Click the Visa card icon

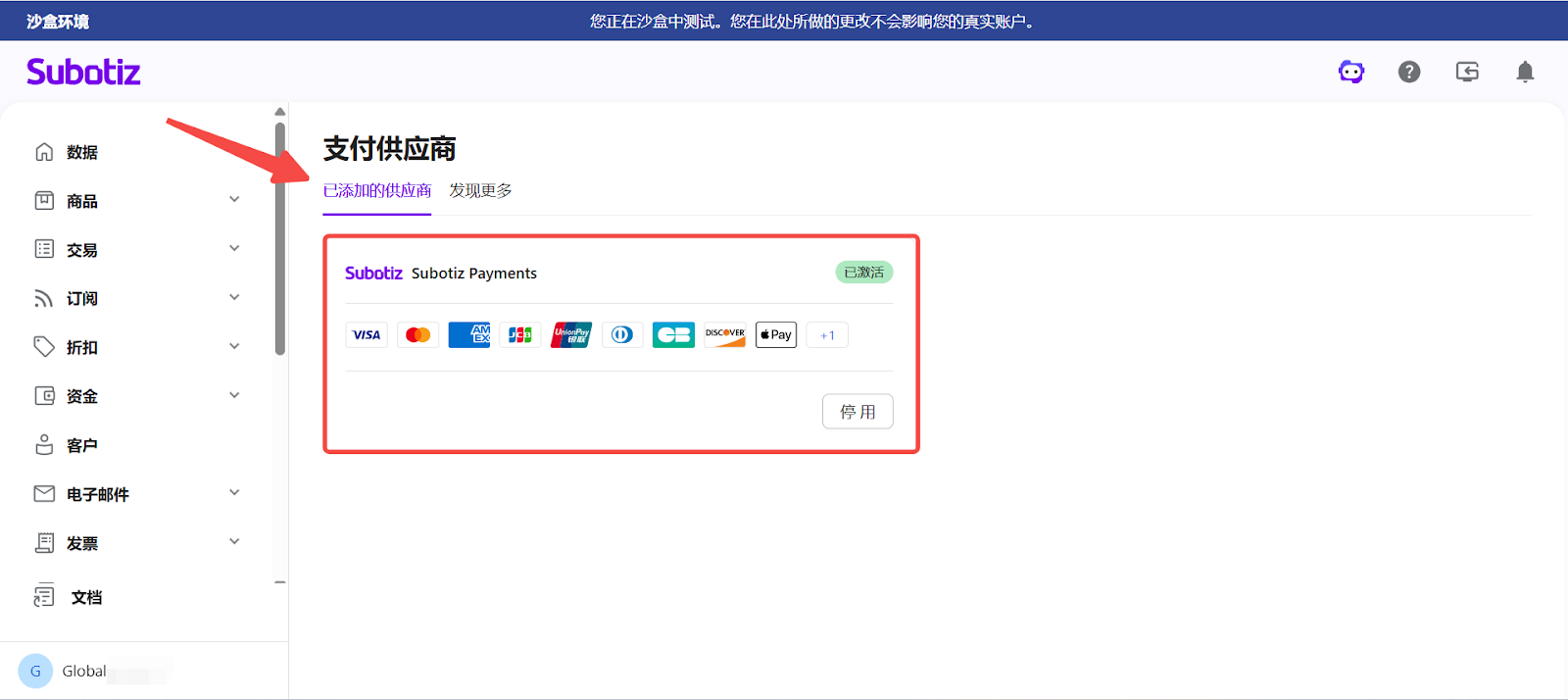[x=367, y=335]
